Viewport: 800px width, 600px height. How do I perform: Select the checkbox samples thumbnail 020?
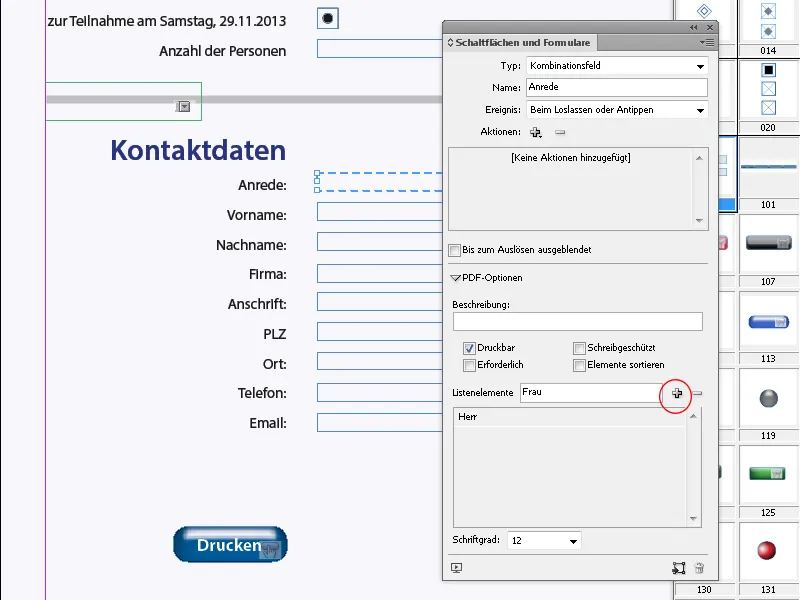point(768,89)
